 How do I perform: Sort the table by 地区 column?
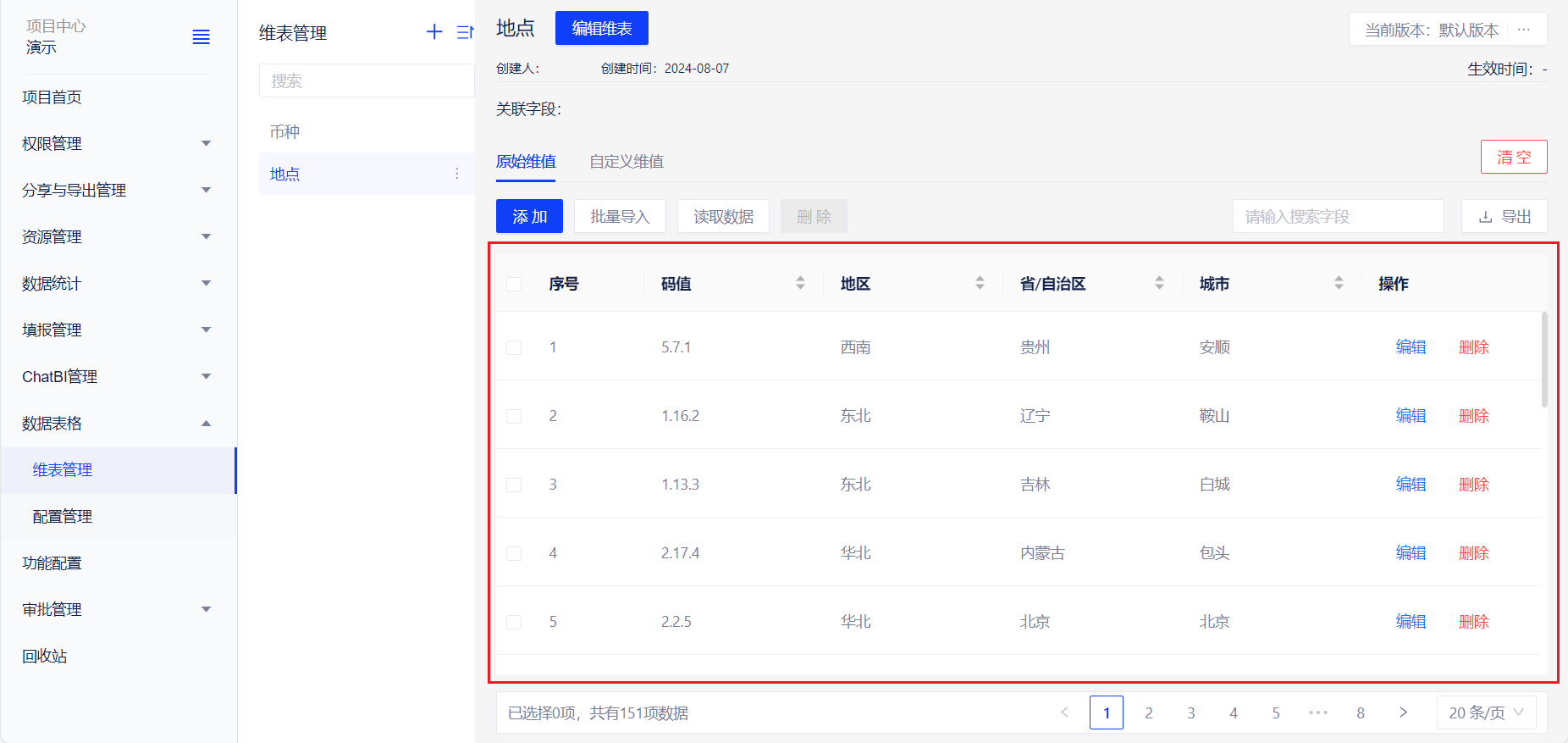[980, 283]
